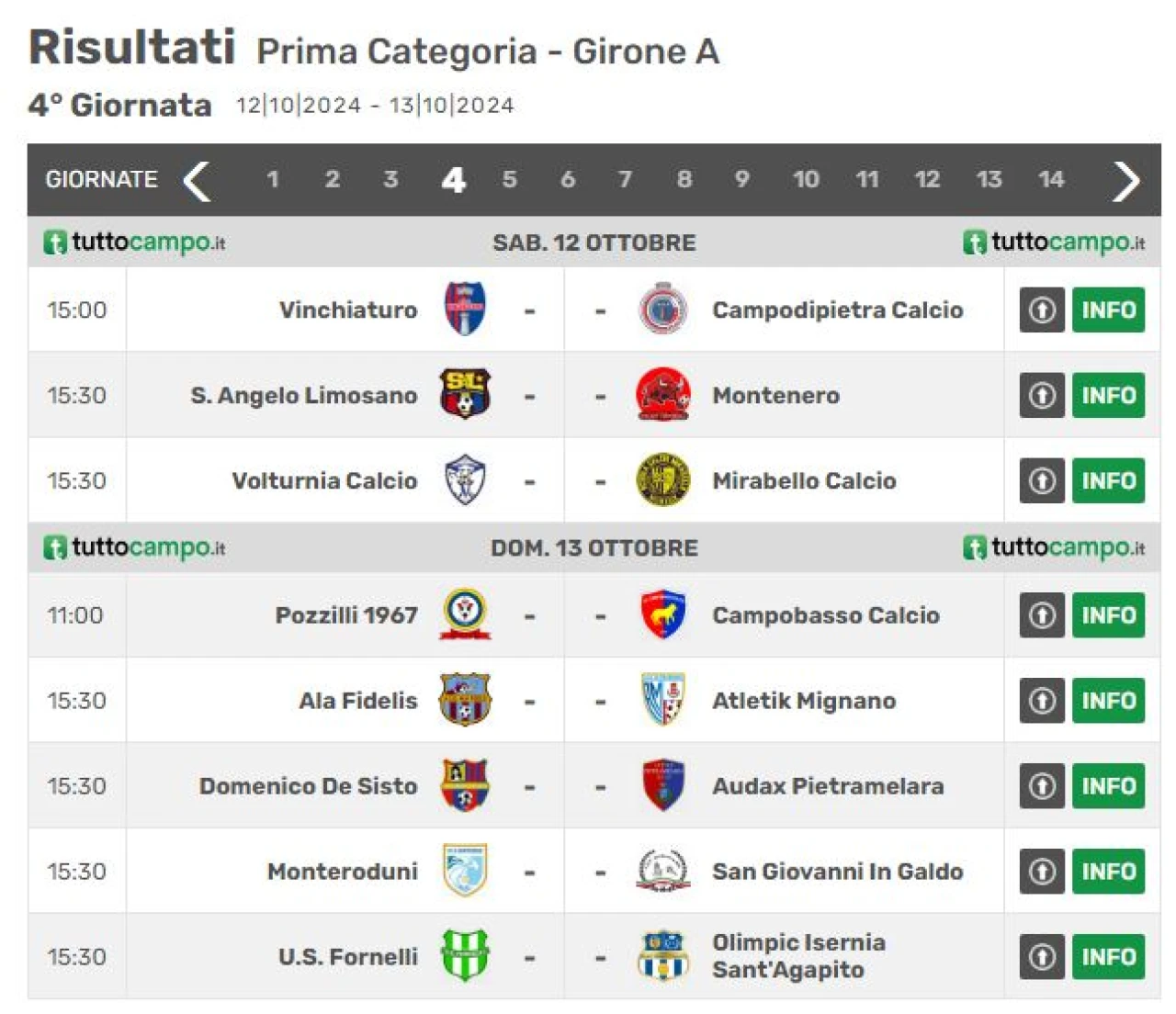The height and width of the screenshot is (1014, 1176).
Task: Open the Mirabello Calcio team logo
Action: tap(662, 480)
